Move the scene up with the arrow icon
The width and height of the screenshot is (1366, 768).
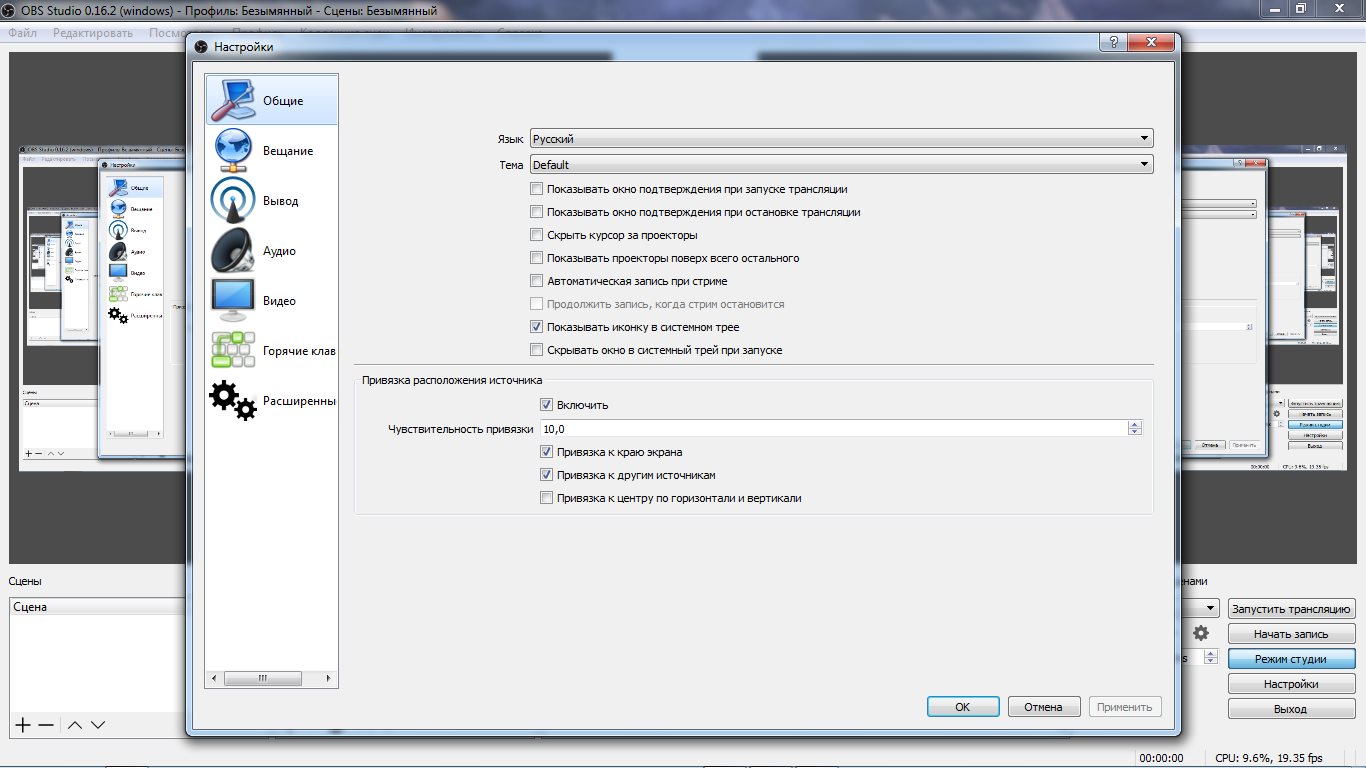75,725
